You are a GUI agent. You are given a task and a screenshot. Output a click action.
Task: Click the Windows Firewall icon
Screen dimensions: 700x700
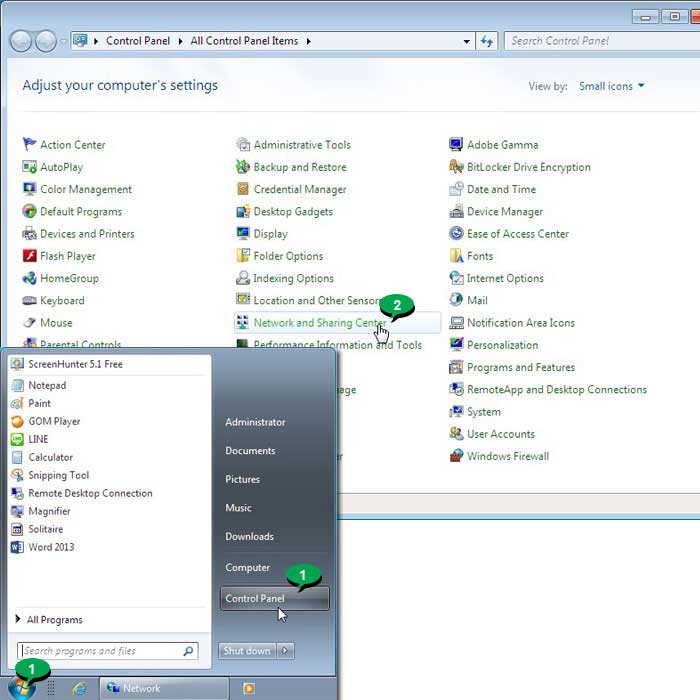tap(456, 456)
